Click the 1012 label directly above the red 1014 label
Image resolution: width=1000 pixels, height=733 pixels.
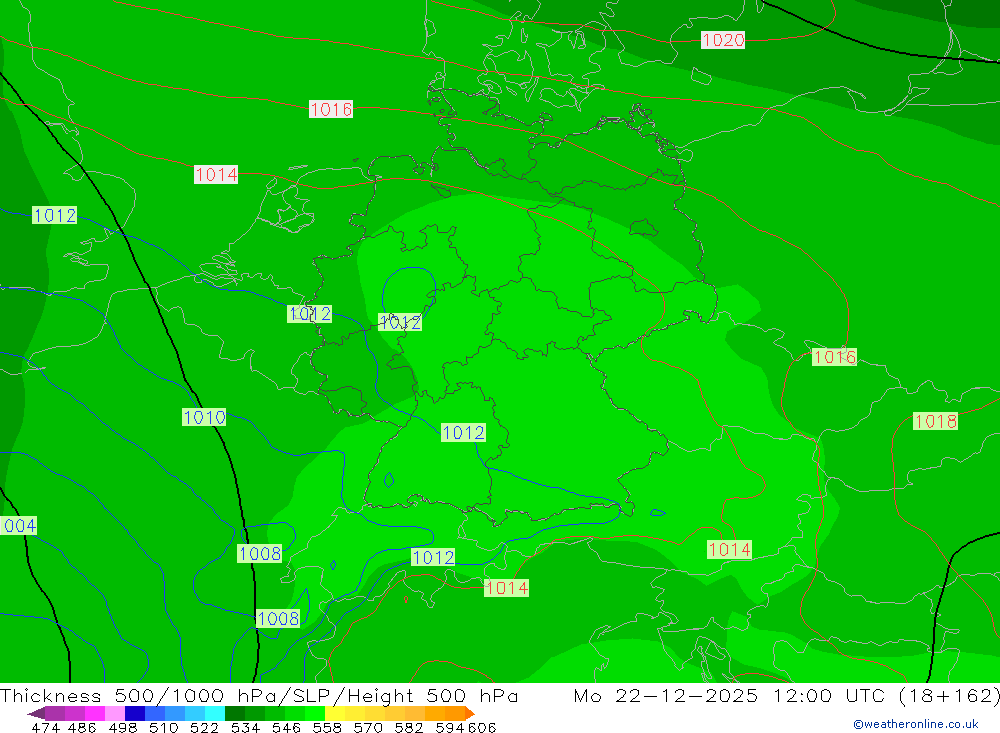(433, 557)
